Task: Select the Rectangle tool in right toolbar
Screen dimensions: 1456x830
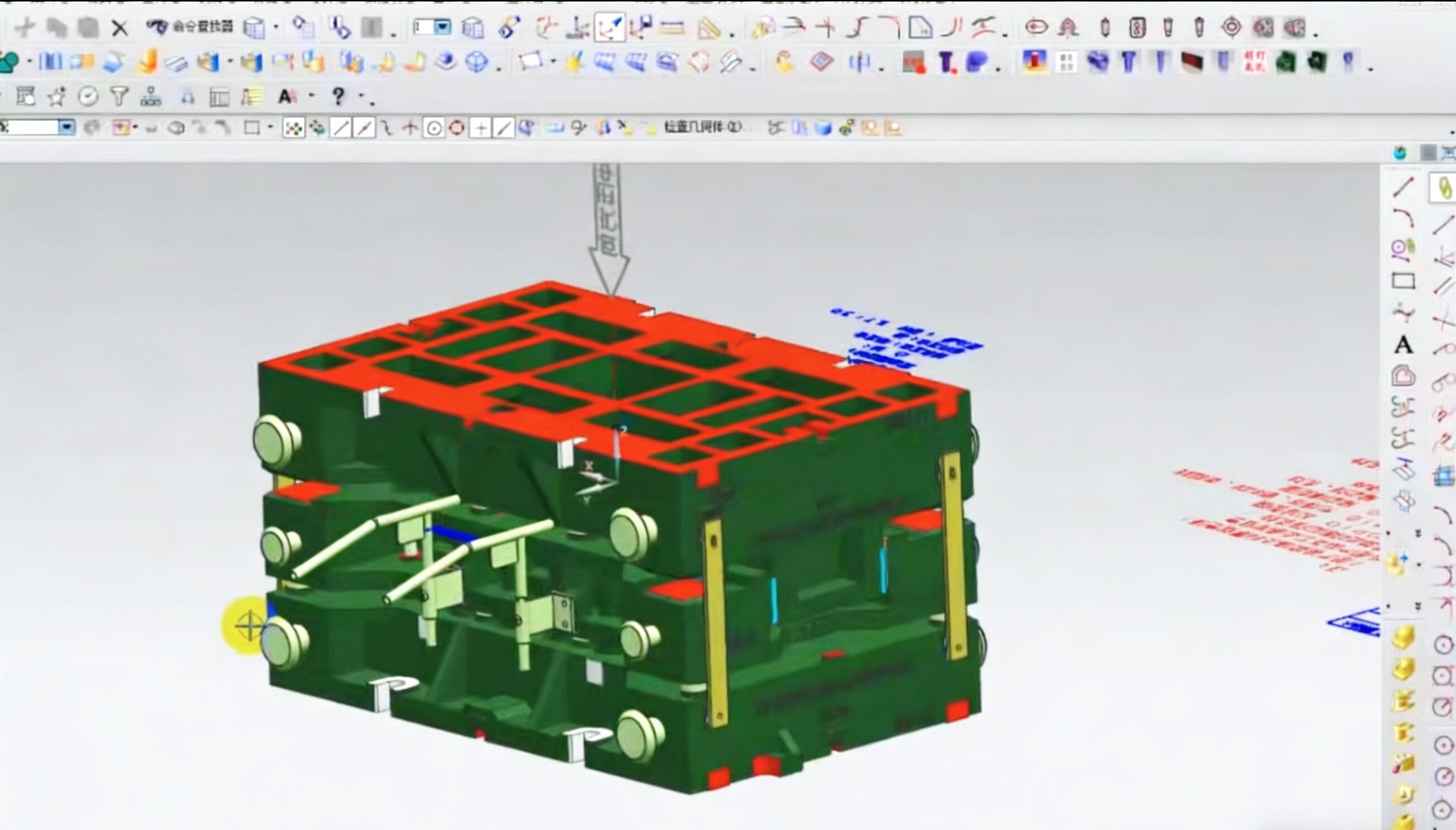Action: 1403,281
